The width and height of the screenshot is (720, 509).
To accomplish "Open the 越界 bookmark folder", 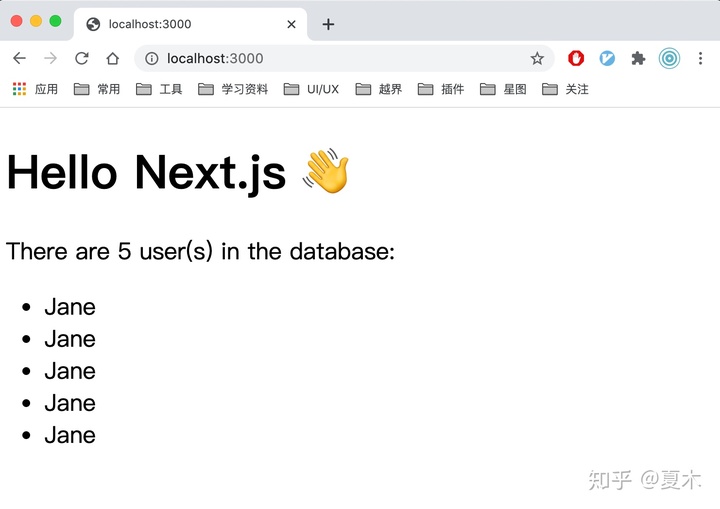I will (x=379, y=89).
